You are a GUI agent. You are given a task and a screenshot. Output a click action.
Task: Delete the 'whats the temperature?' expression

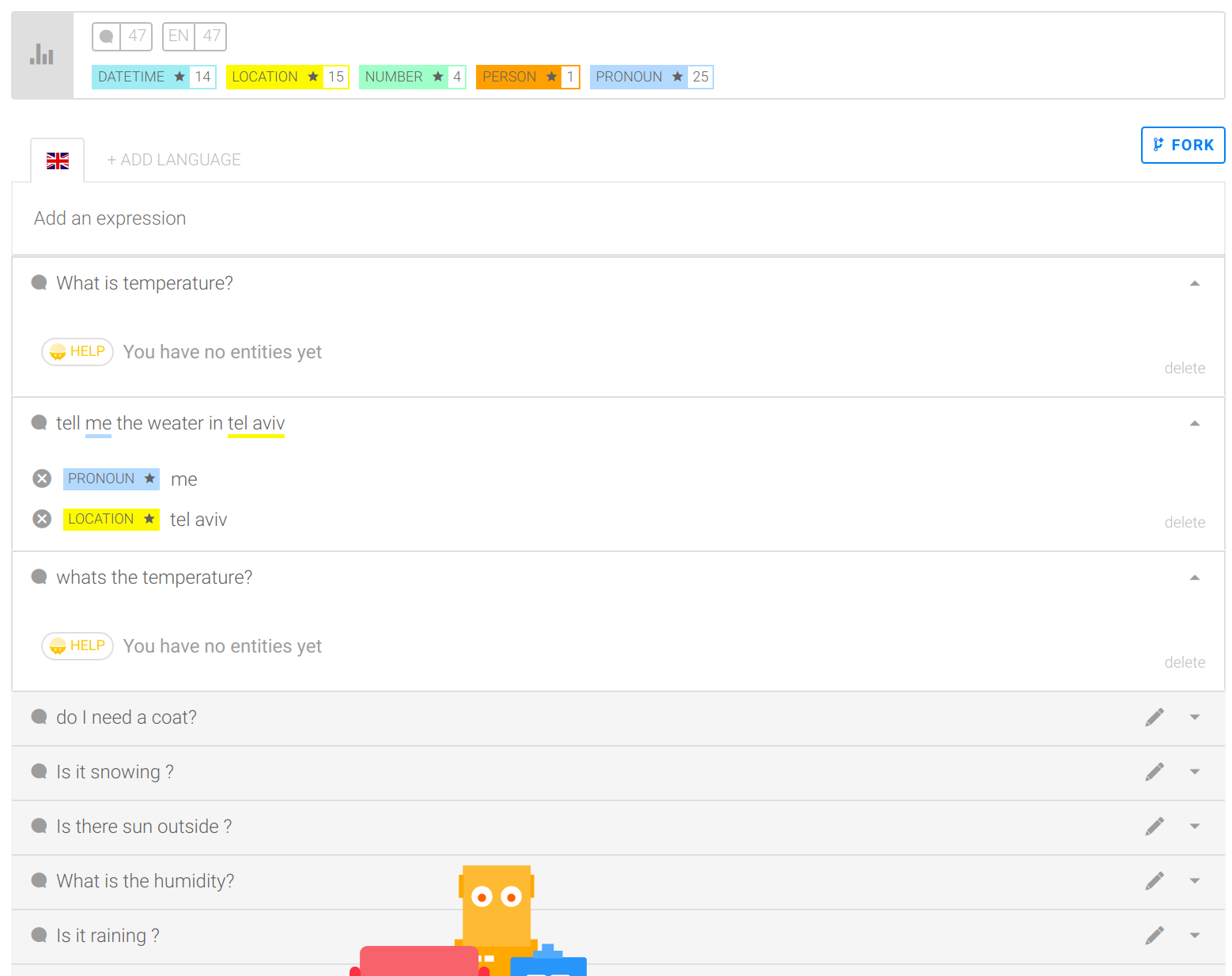click(x=1185, y=662)
